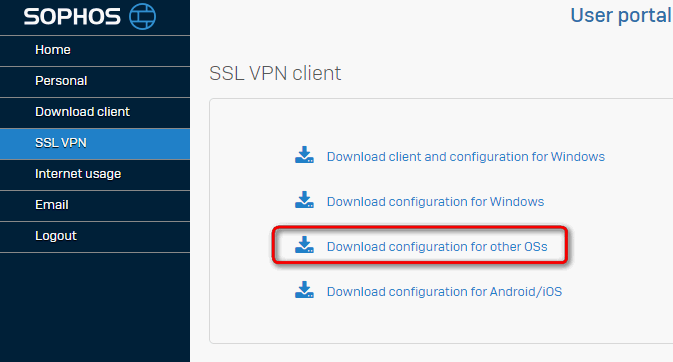Select the SSL VPN sidebar item

[95, 144]
